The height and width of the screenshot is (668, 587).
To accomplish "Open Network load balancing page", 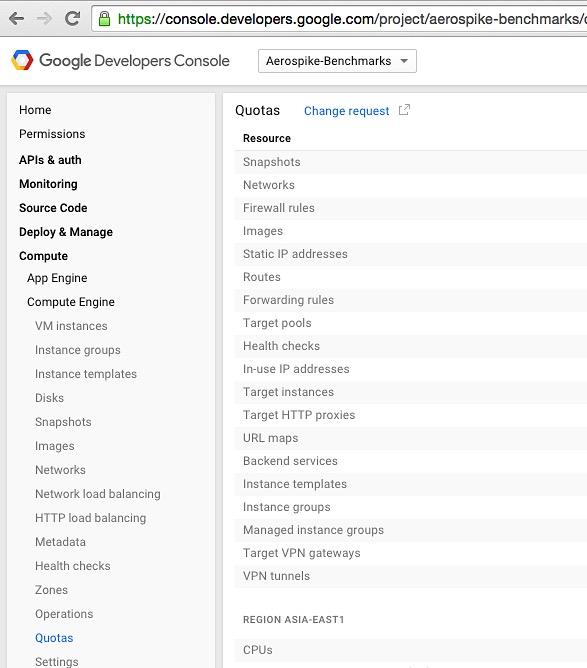I will pyautogui.click(x=98, y=494).
